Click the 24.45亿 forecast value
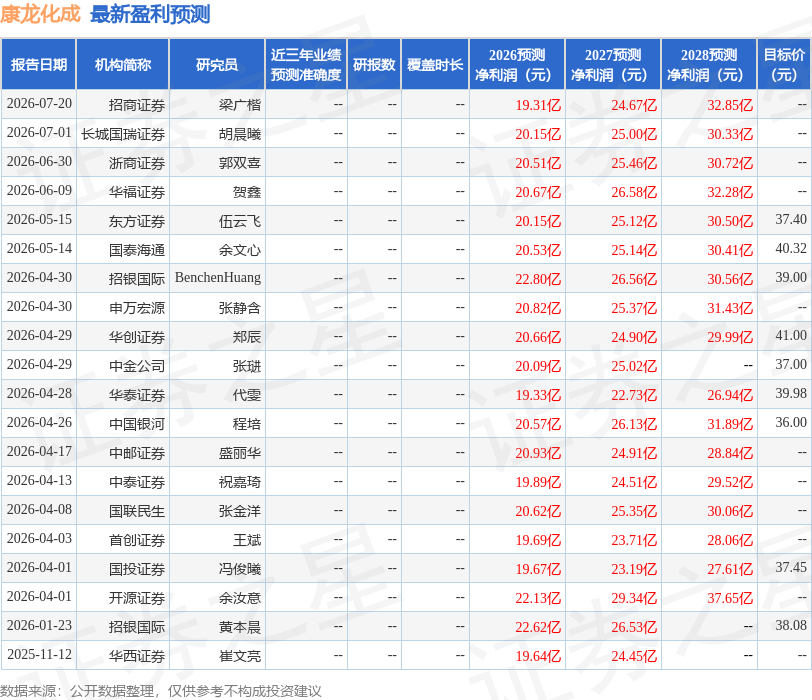The width and height of the screenshot is (812, 700). pyautogui.click(x=634, y=656)
